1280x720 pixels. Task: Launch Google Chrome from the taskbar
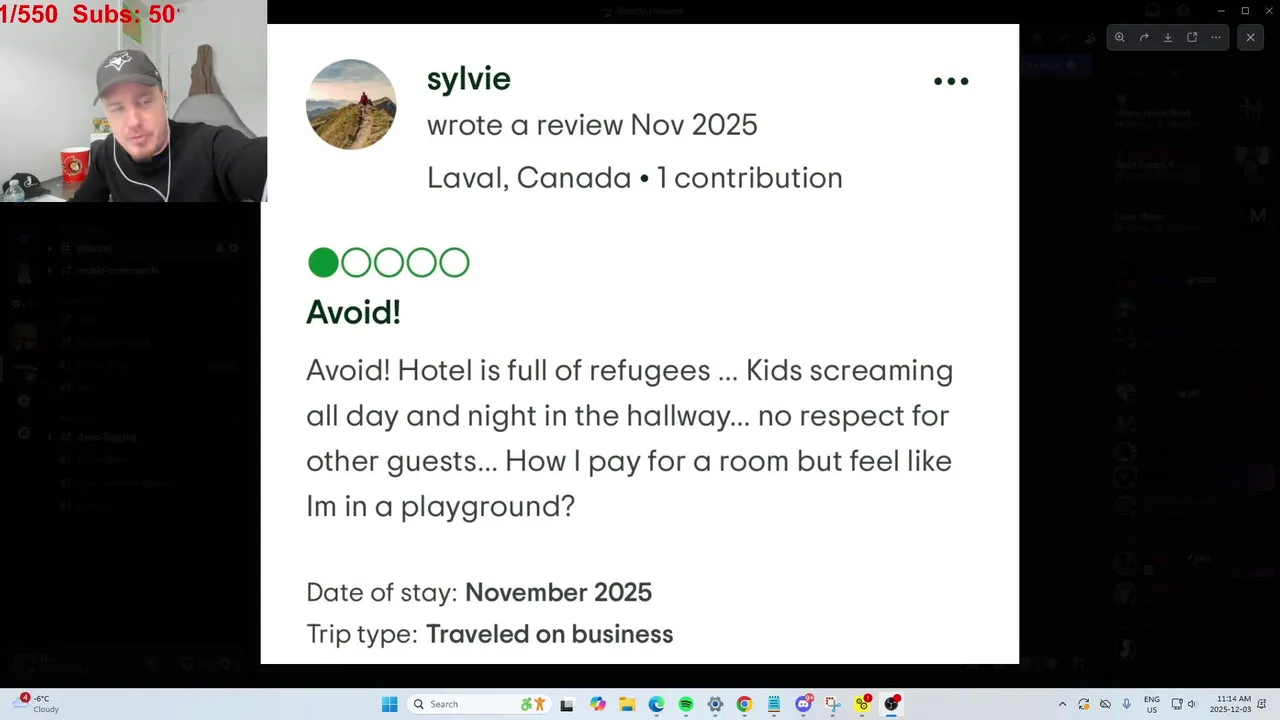[x=744, y=704]
